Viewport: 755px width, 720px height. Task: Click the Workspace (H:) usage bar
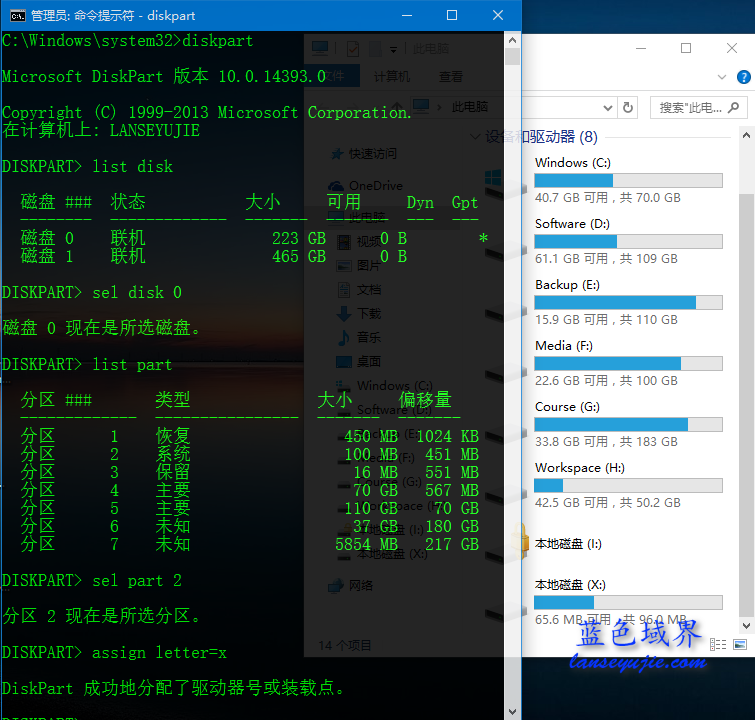click(628, 485)
